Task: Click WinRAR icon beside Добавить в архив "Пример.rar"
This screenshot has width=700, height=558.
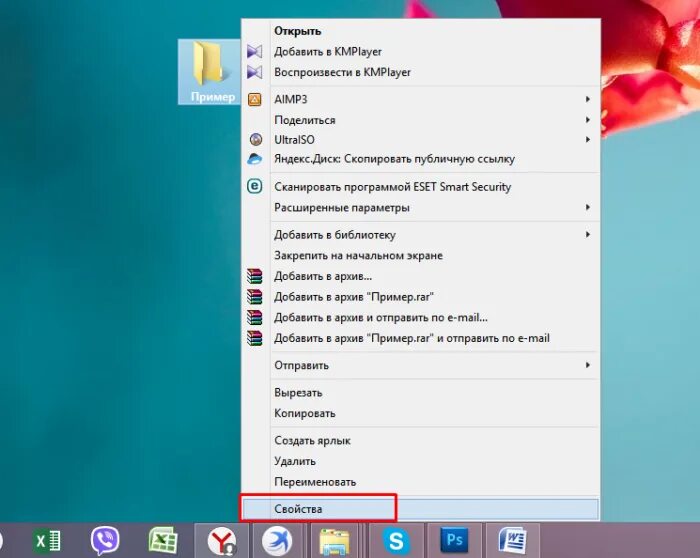Action: (254, 297)
